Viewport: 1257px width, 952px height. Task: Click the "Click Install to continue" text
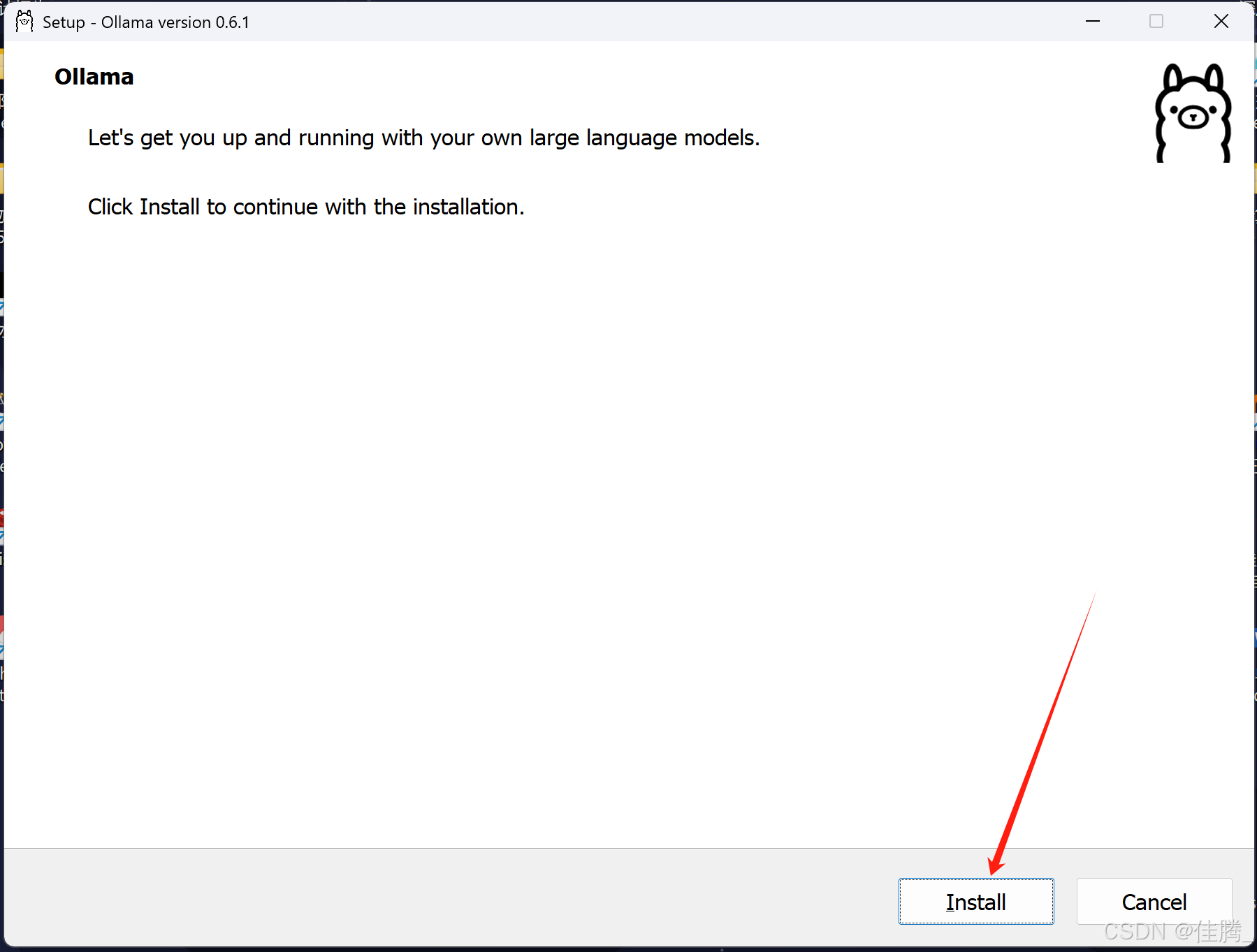pos(306,207)
